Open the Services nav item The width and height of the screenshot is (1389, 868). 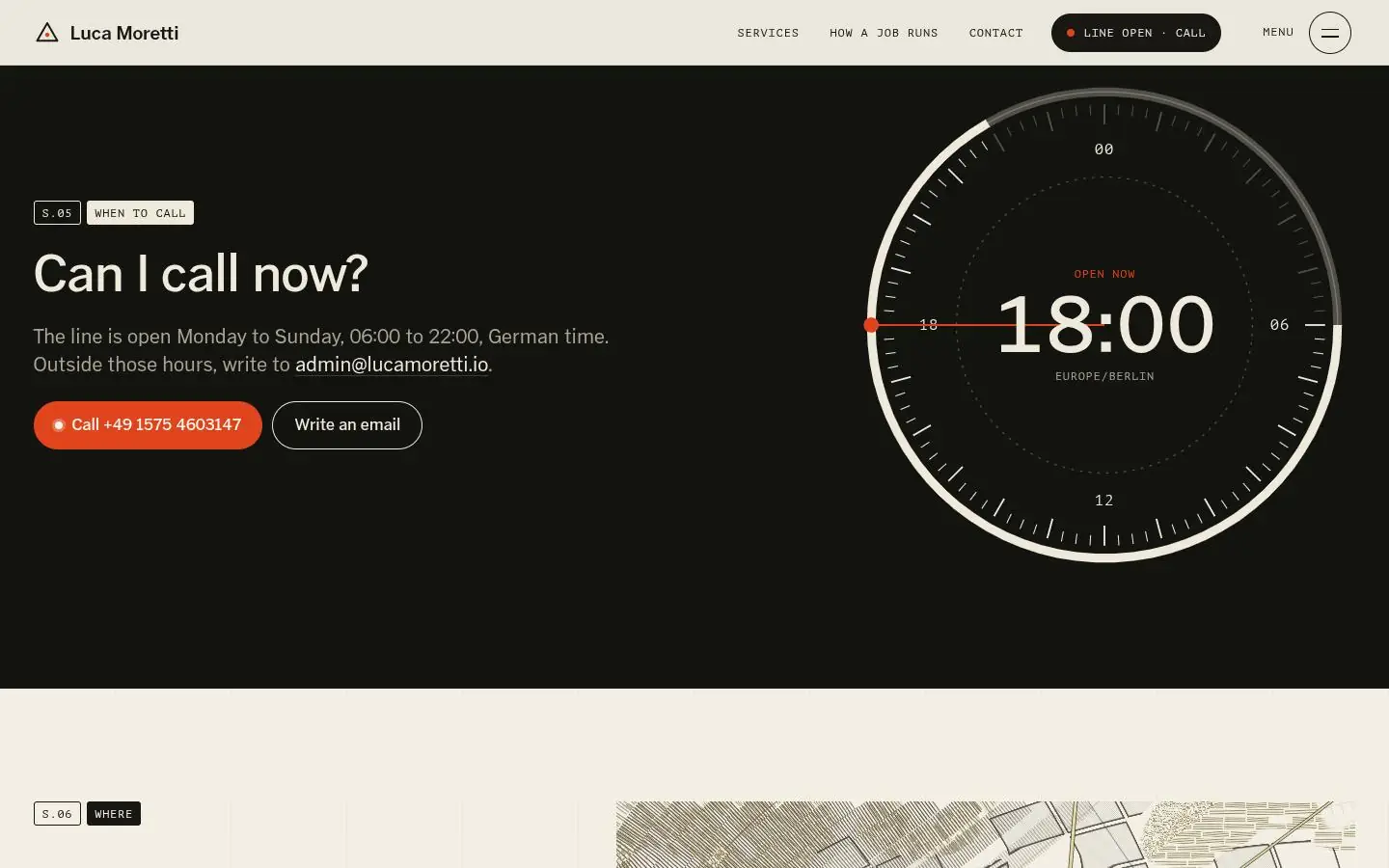click(x=768, y=33)
